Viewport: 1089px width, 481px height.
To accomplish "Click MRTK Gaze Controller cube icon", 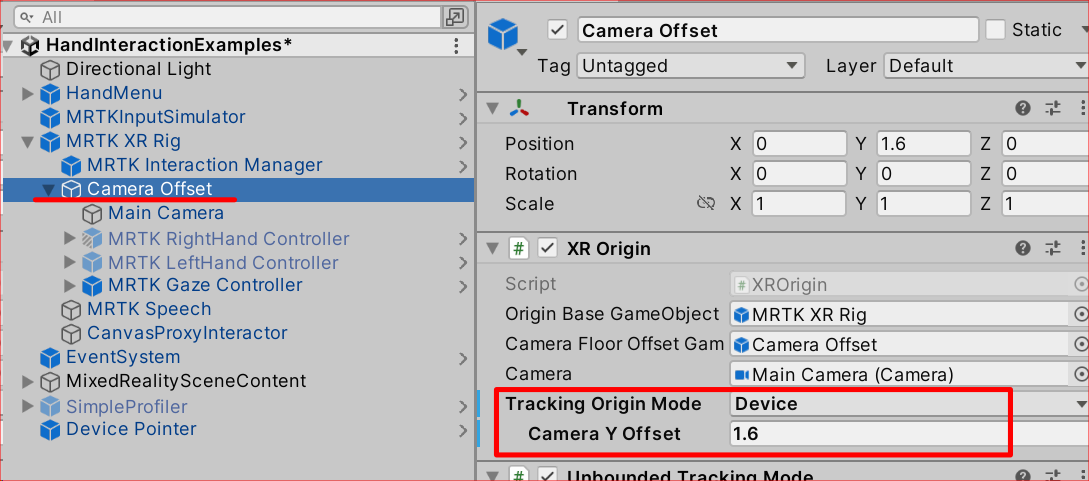I will [92, 285].
